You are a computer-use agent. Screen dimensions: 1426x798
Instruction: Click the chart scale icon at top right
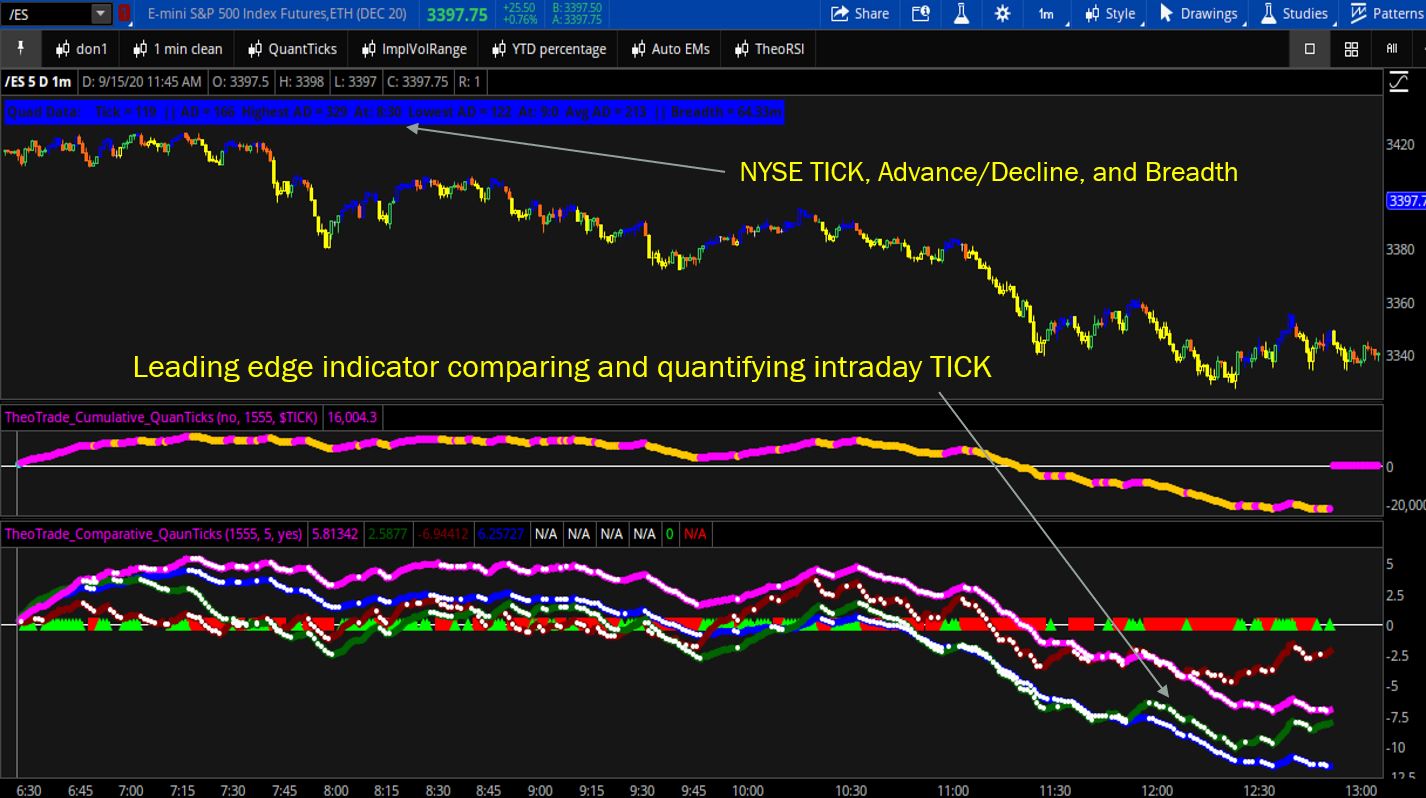(1398, 83)
